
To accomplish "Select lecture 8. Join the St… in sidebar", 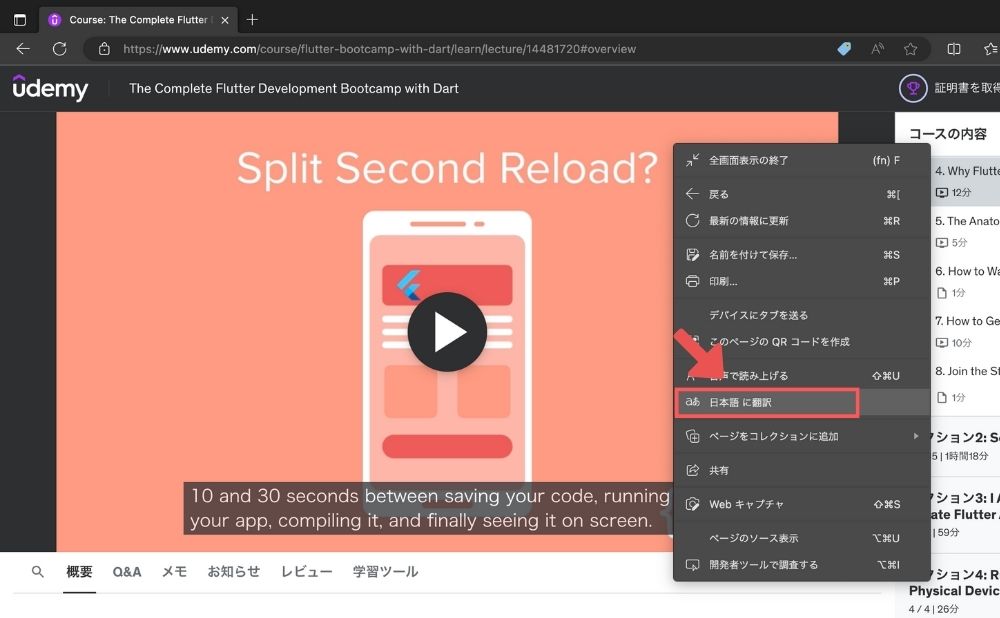I will (x=966, y=383).
